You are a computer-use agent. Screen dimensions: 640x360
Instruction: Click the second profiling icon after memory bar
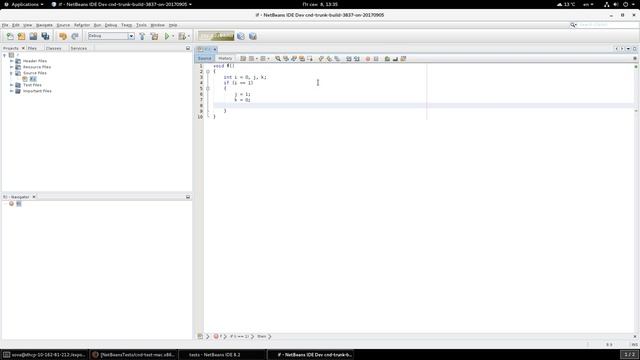point(253,36)
